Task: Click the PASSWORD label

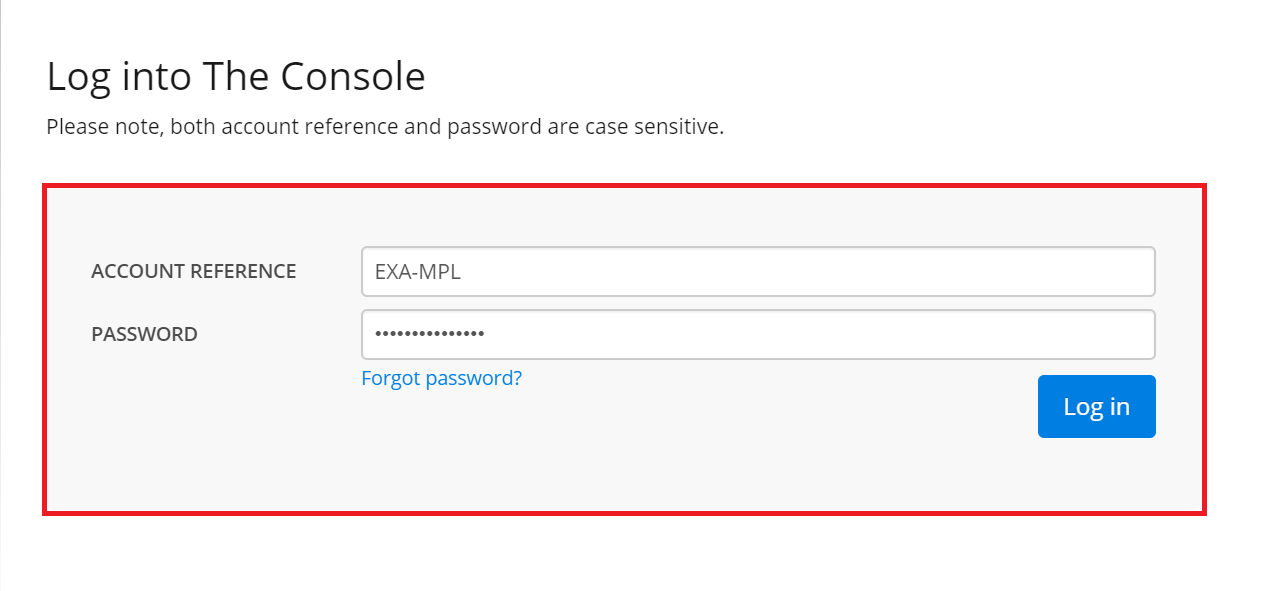Action: click(x=144, y=334)
